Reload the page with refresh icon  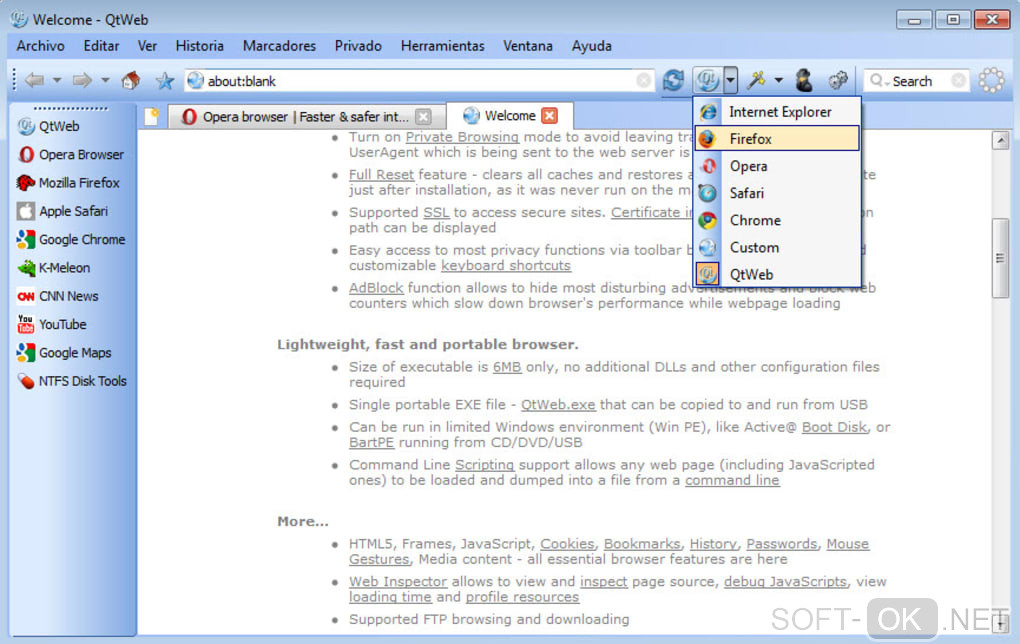click(673, 81)
